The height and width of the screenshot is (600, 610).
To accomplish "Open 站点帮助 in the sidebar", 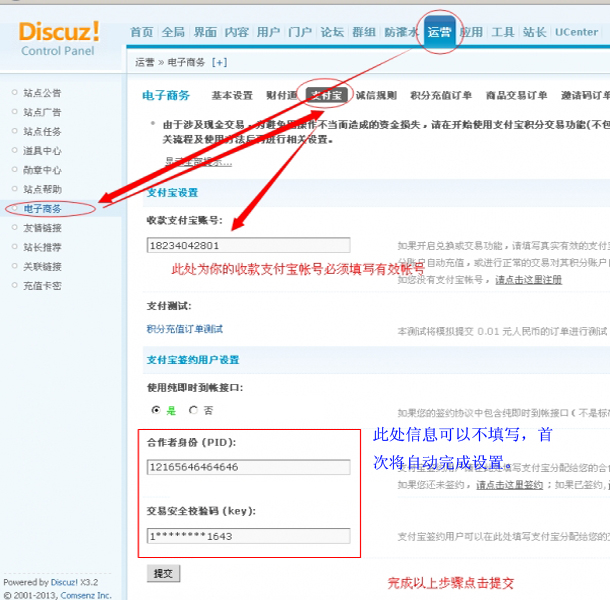I will point(42,189).
